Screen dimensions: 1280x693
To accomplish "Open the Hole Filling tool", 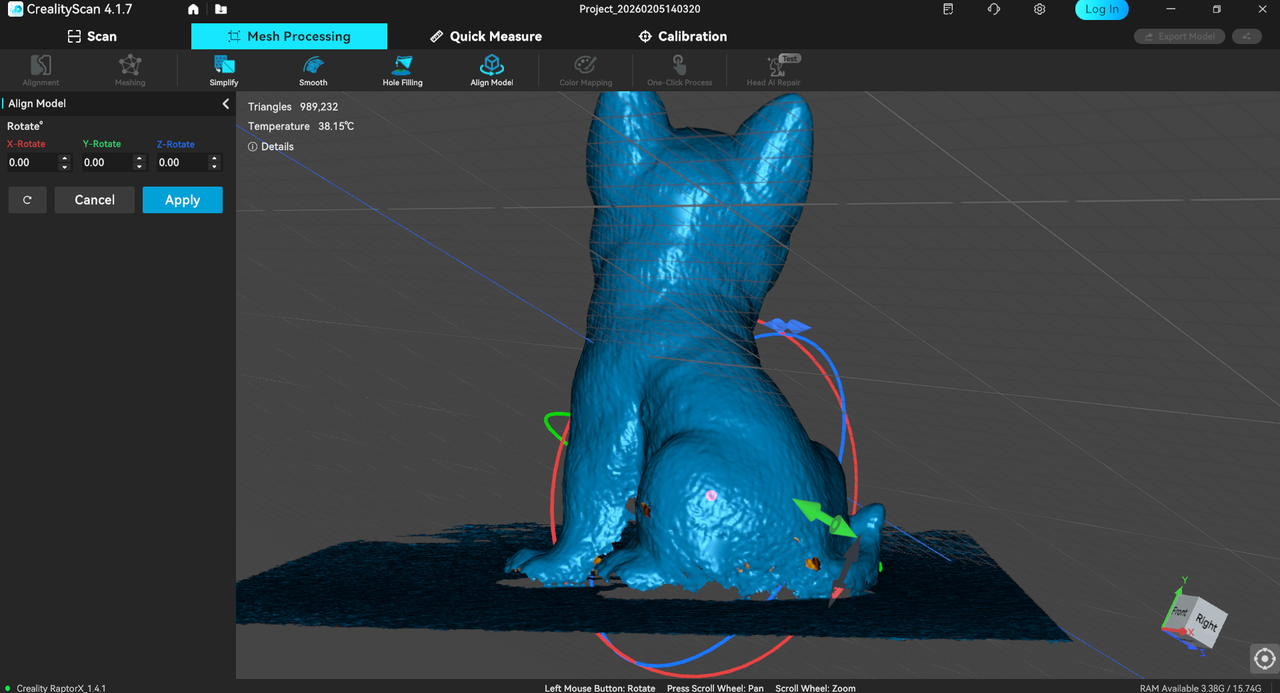I will 402,69.
